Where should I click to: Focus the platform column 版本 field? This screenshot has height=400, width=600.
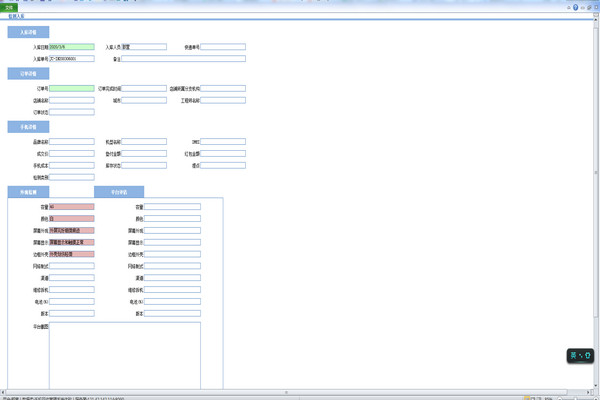tap(172, 313)
